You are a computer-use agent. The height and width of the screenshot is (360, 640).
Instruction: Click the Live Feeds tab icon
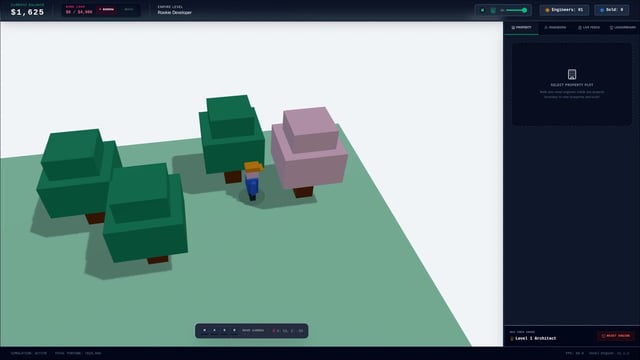[580, 27]
